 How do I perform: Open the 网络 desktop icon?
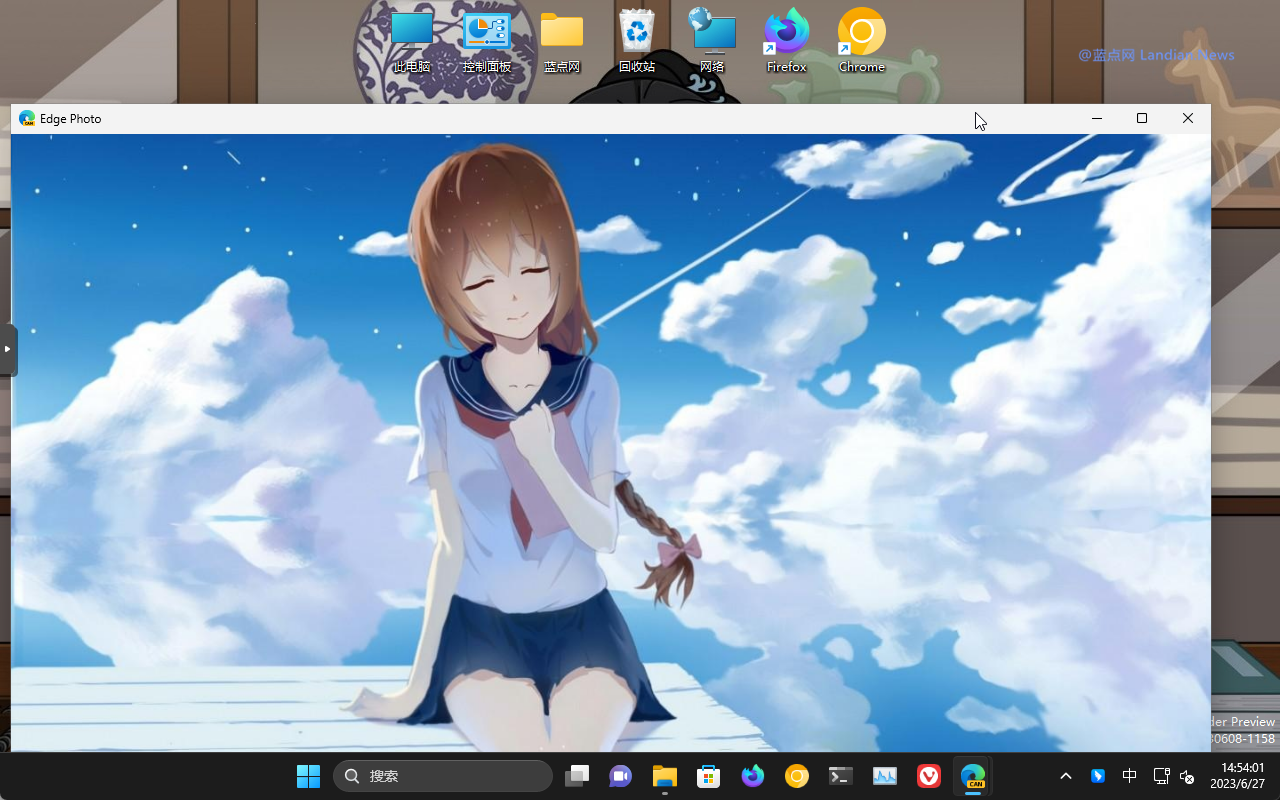point(712,41)
